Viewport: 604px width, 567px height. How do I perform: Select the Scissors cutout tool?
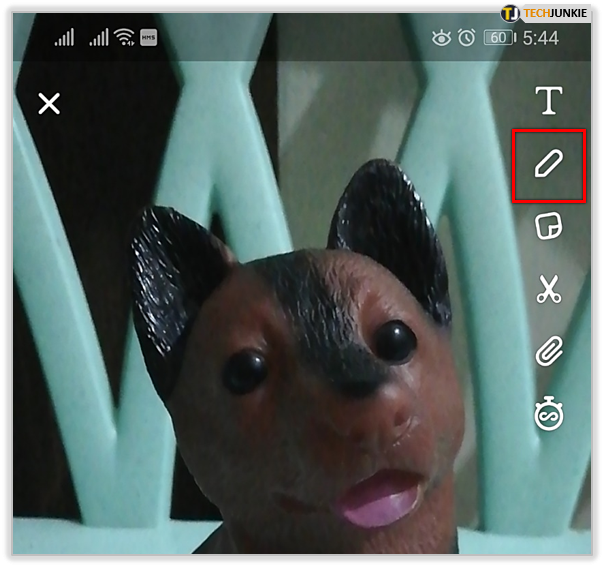click(x=548, y=289)
